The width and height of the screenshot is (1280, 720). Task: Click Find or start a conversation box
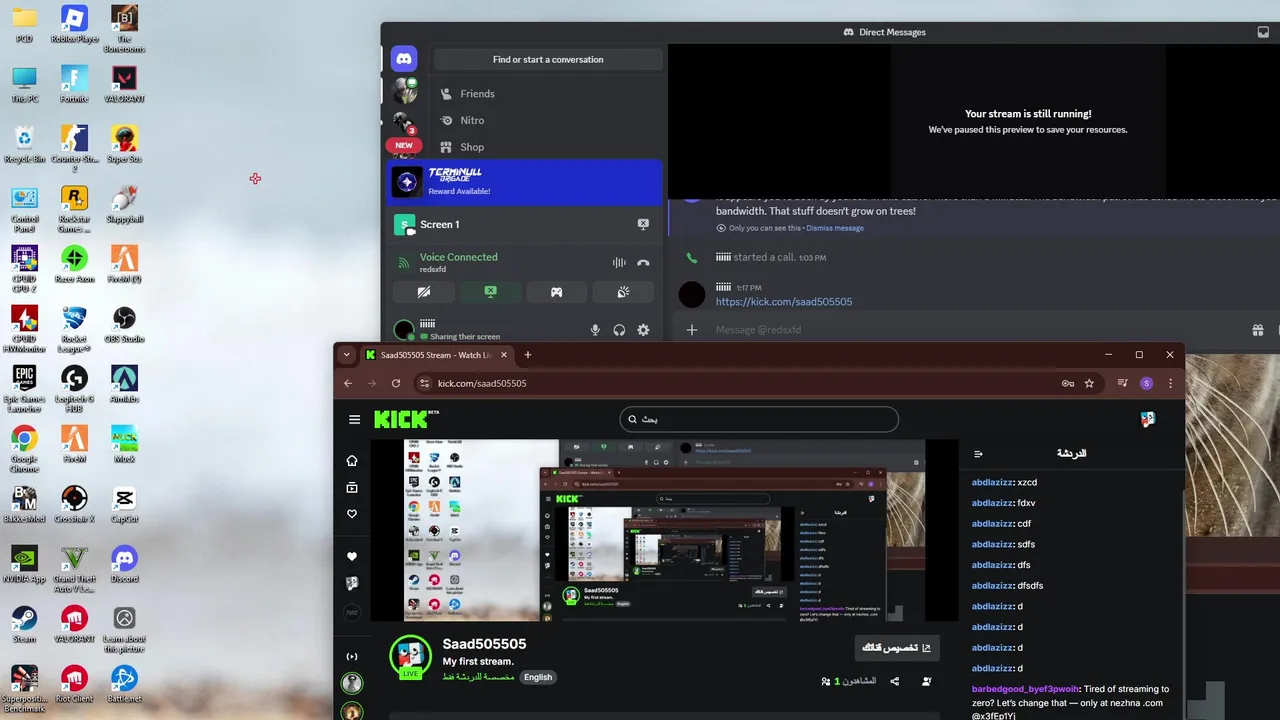point(548,59)
